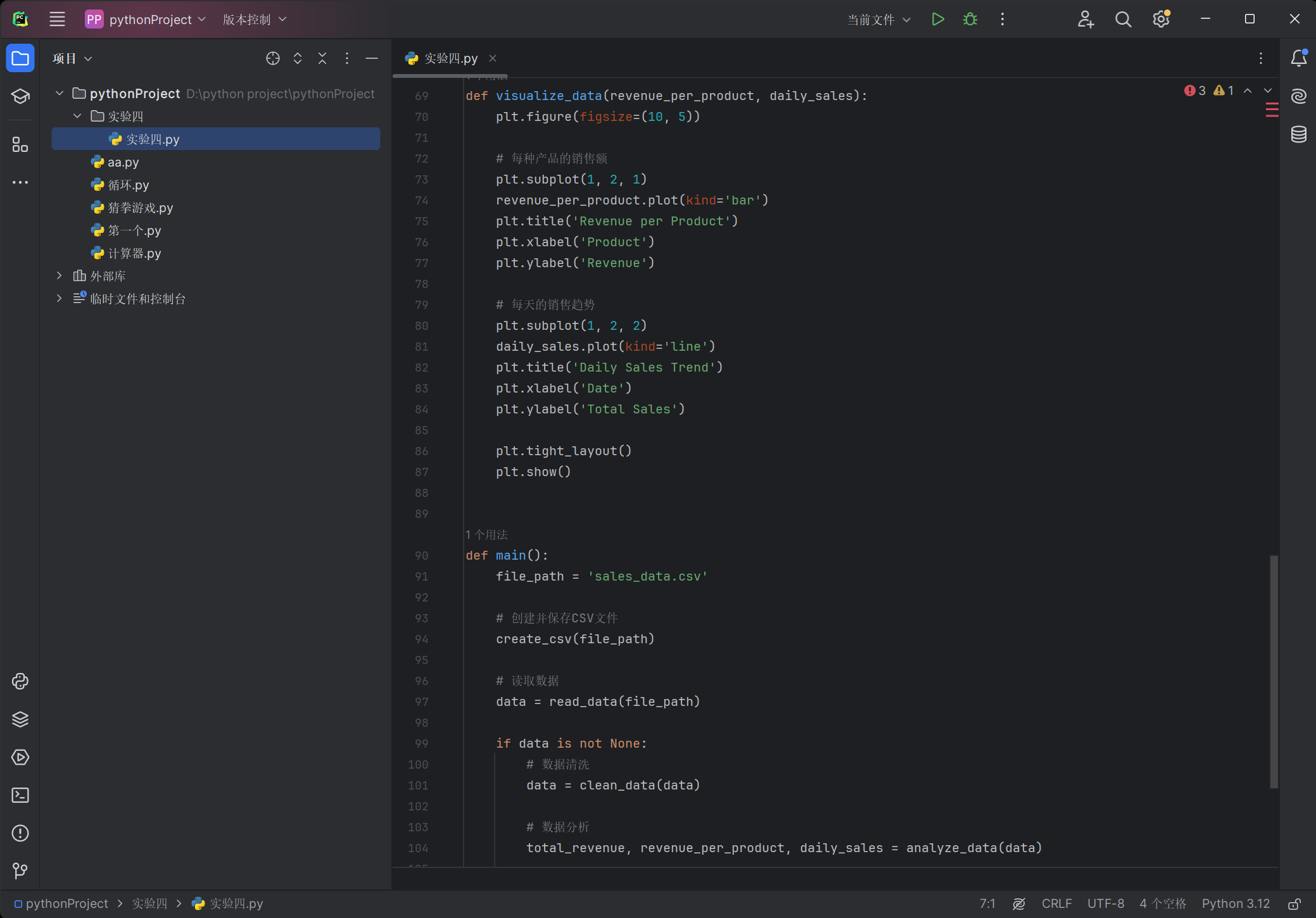Screen dimensions: 1316x918
Task: Open Code With Me user icon
Action: coord(1085,20)
